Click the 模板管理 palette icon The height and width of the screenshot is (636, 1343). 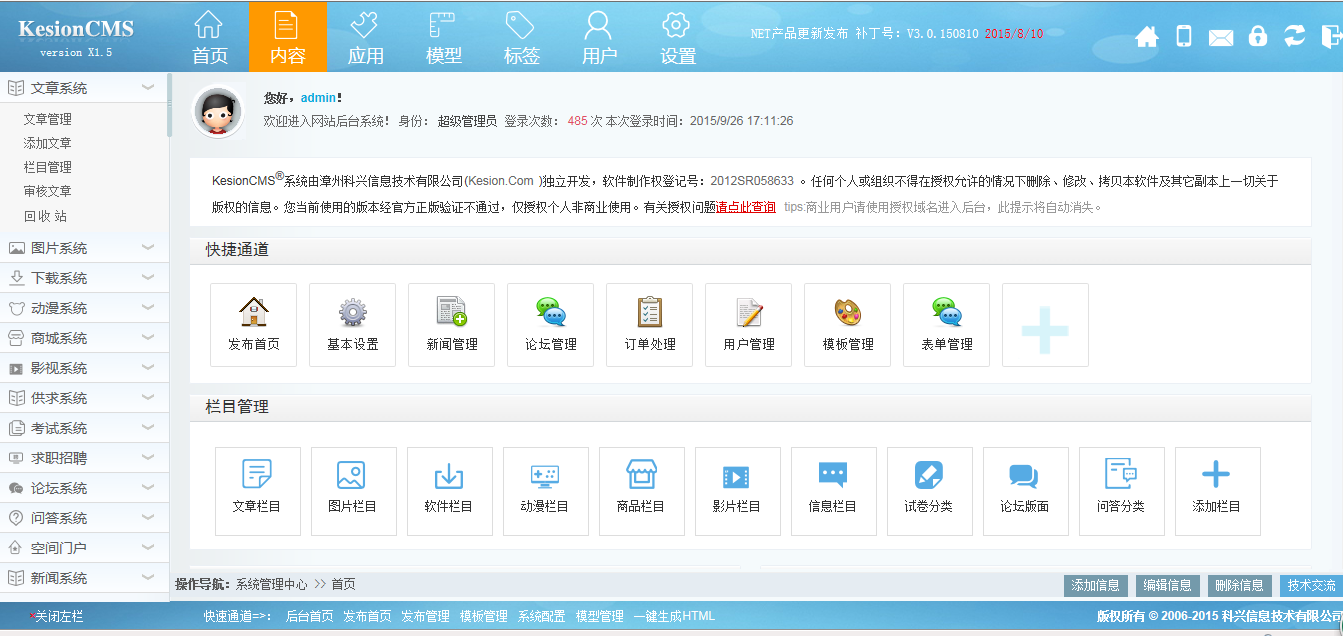[847, 324]
